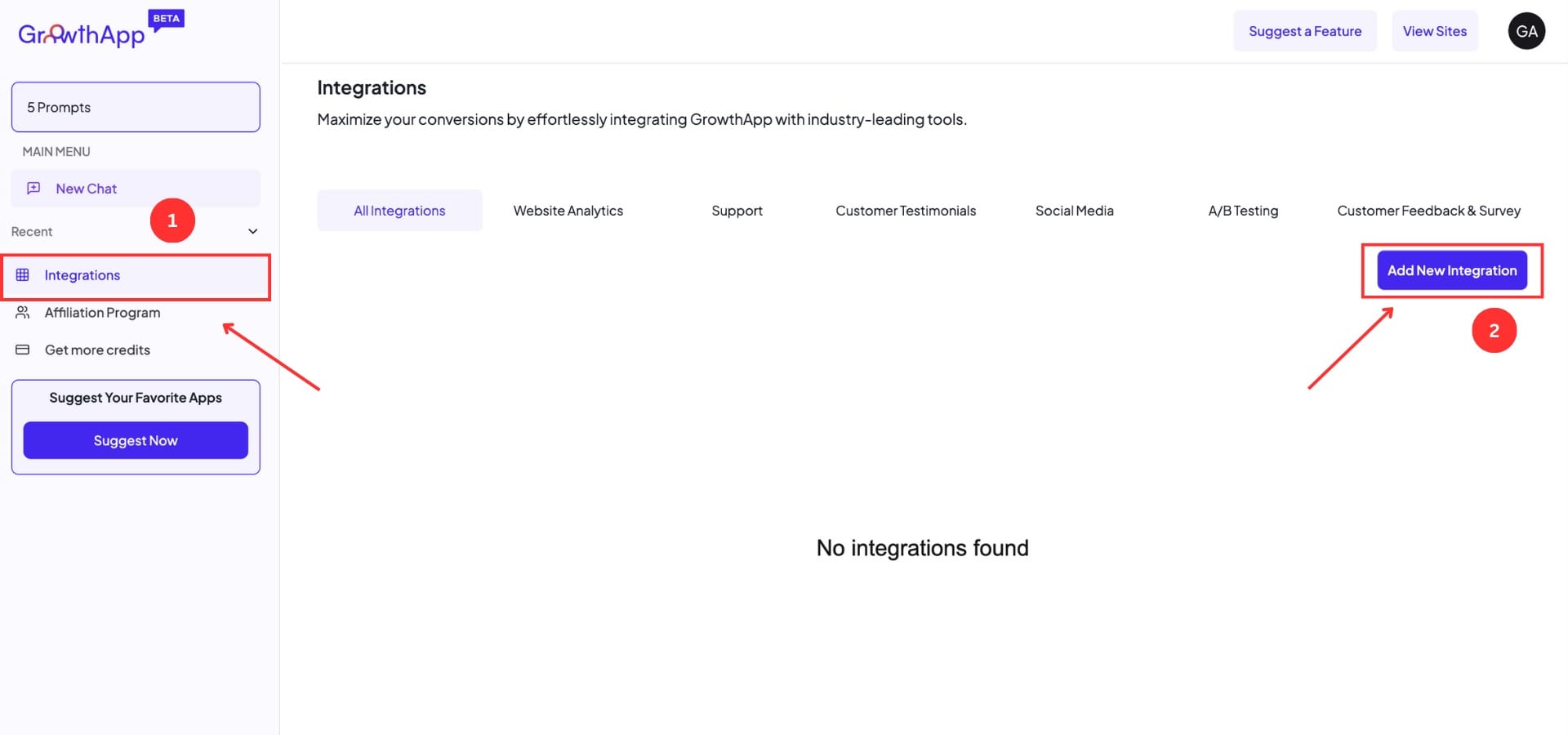Click the Integrations page heading
The image size is (1568, 735).
372,88
